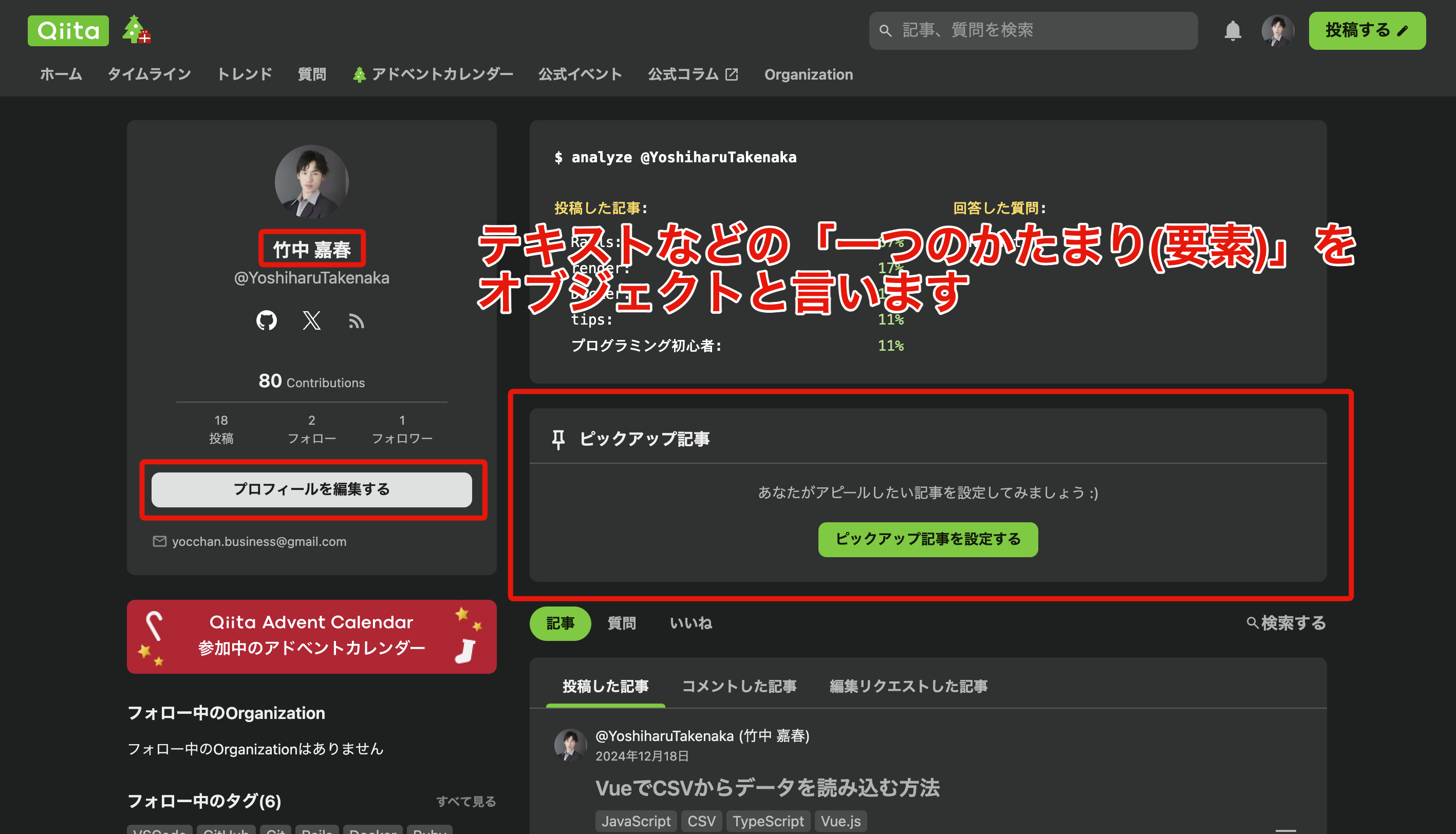Screen dimensions: 1456x834
Task: Switch to the 質問 tab
Action: [x=622, y=623]
